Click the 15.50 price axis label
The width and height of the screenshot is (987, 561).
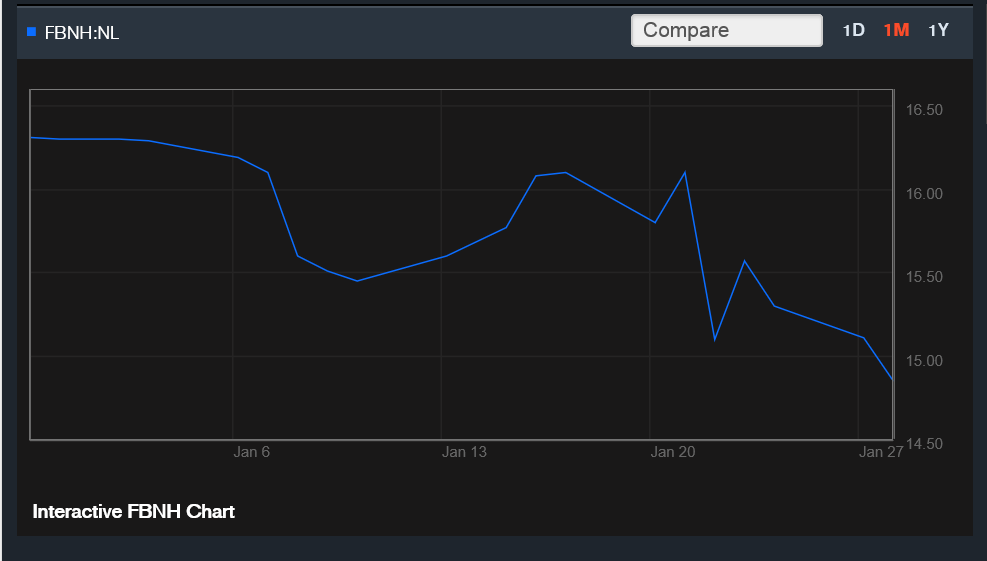click(x=924, y=276)
